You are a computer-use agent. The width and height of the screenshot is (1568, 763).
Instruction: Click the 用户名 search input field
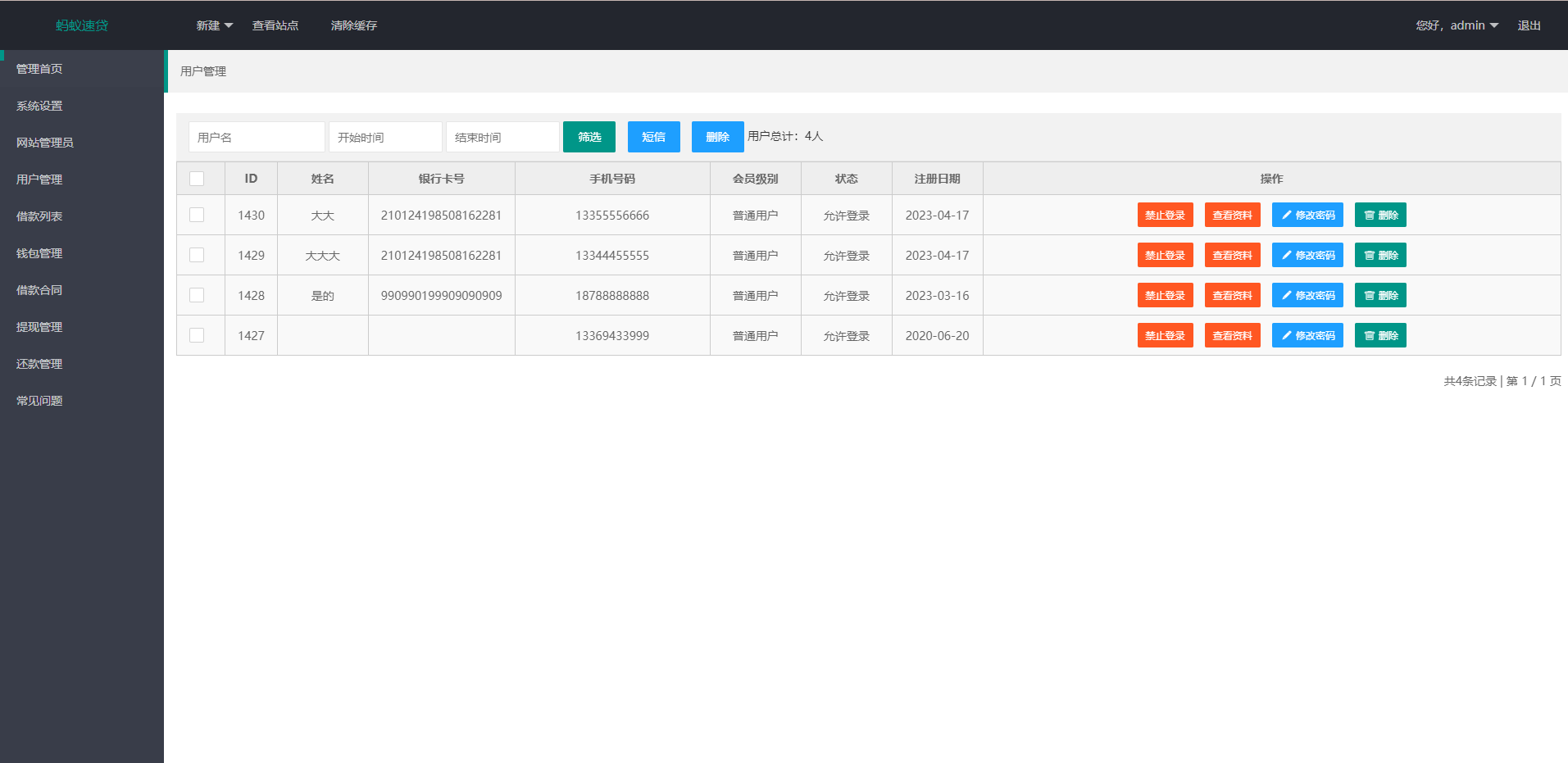pos(257,137)
